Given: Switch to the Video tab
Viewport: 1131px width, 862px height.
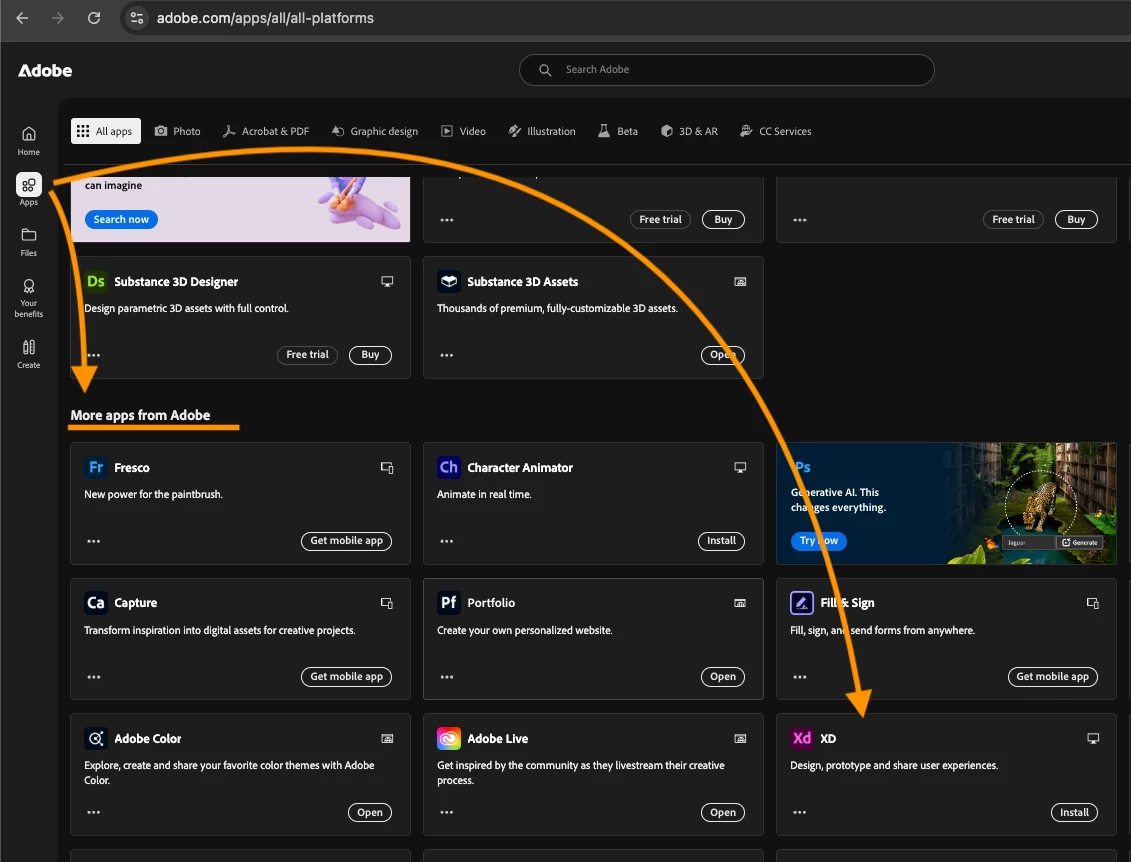Looking at the screenshot, I should (464, 131).
